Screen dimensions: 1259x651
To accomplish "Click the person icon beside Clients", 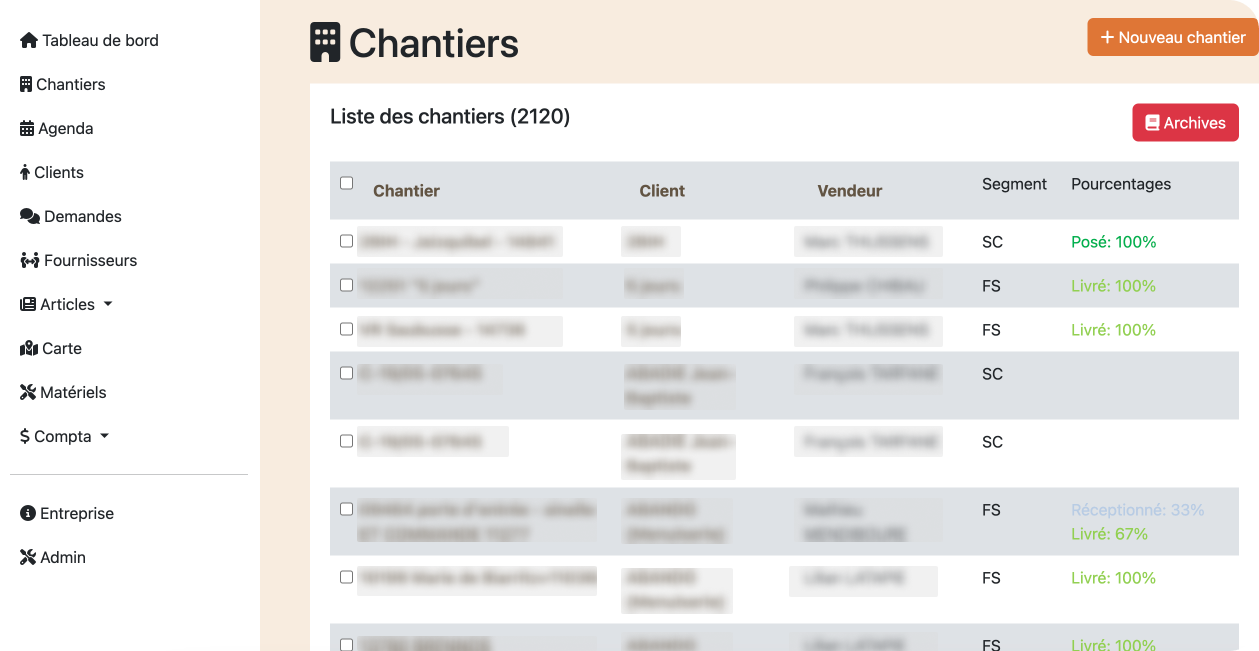I will (25, 173).
